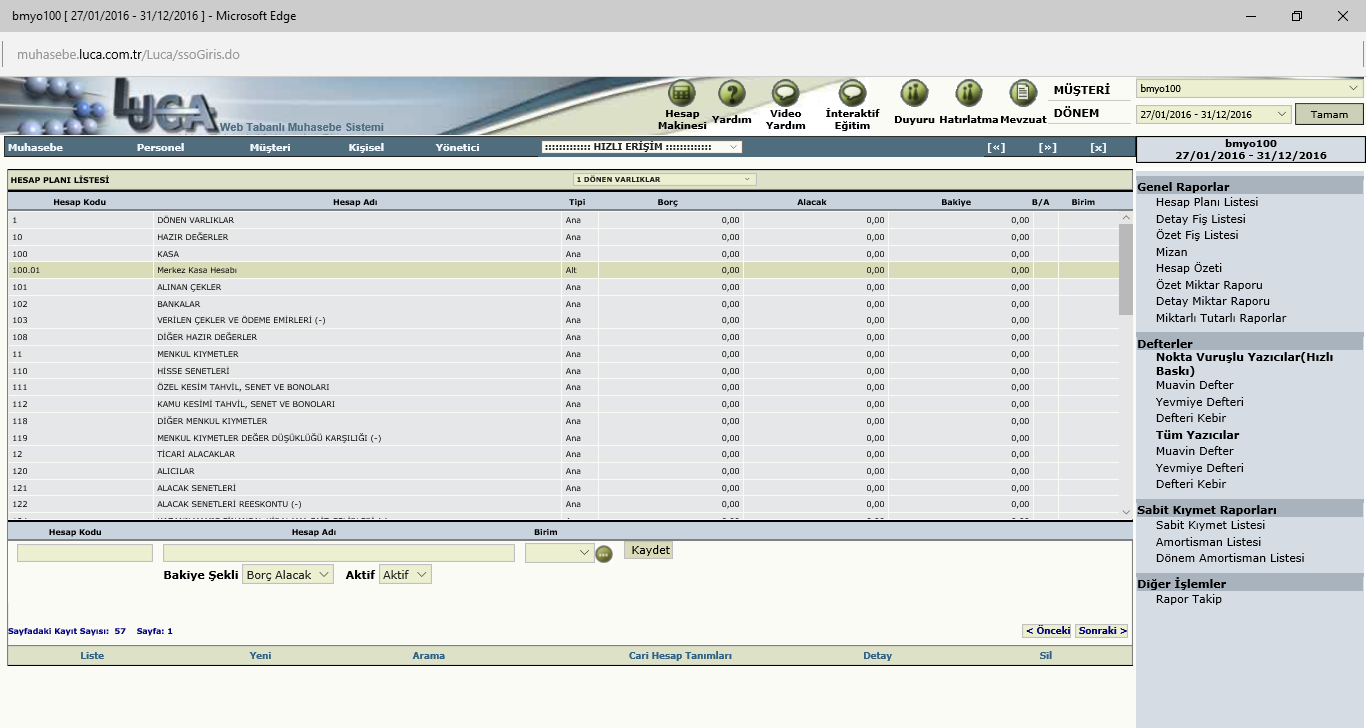This screenshot has width=1366, height=728.
Task: Click the Hesap Kodu input field
Action: (85, 553)
